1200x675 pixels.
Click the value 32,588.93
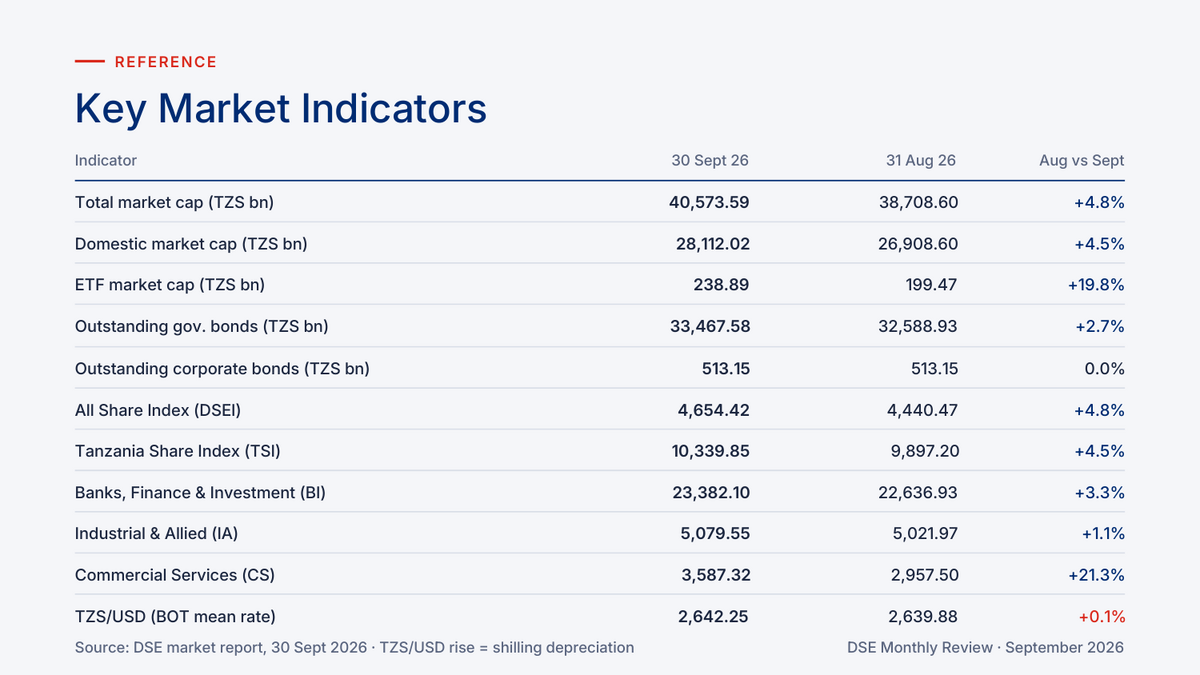[918, 326]
